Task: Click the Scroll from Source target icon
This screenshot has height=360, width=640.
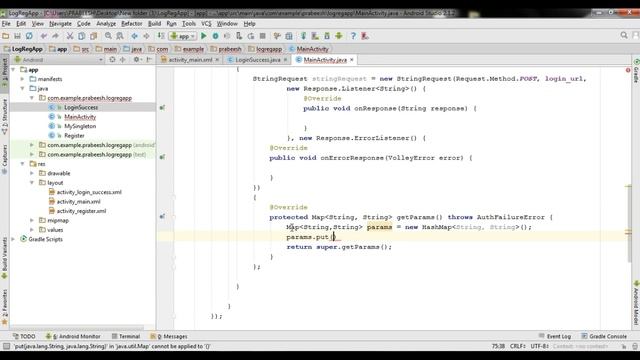Action: pos(112,60)
